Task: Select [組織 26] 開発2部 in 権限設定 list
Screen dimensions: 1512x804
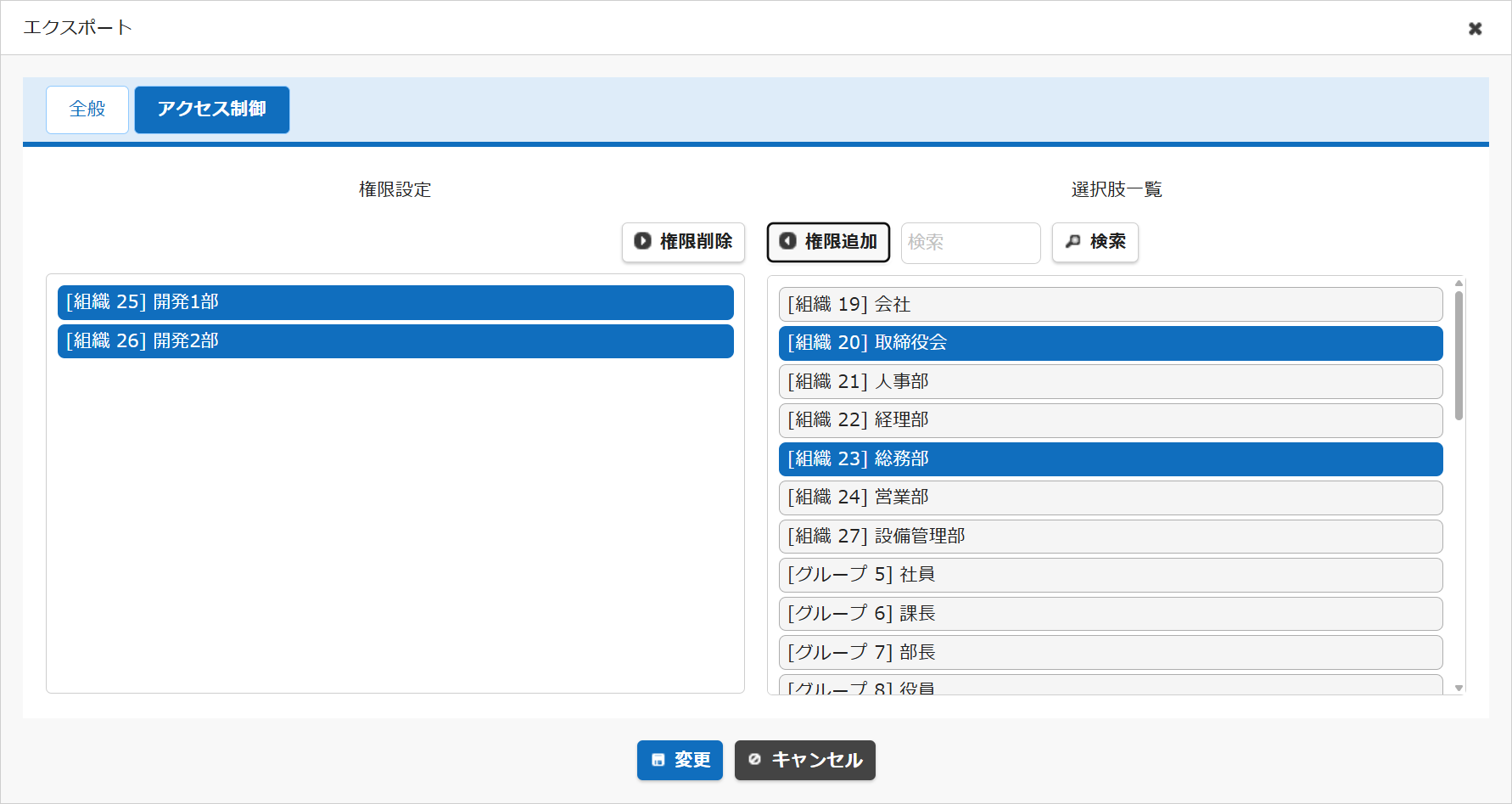Action: [395, 341]
